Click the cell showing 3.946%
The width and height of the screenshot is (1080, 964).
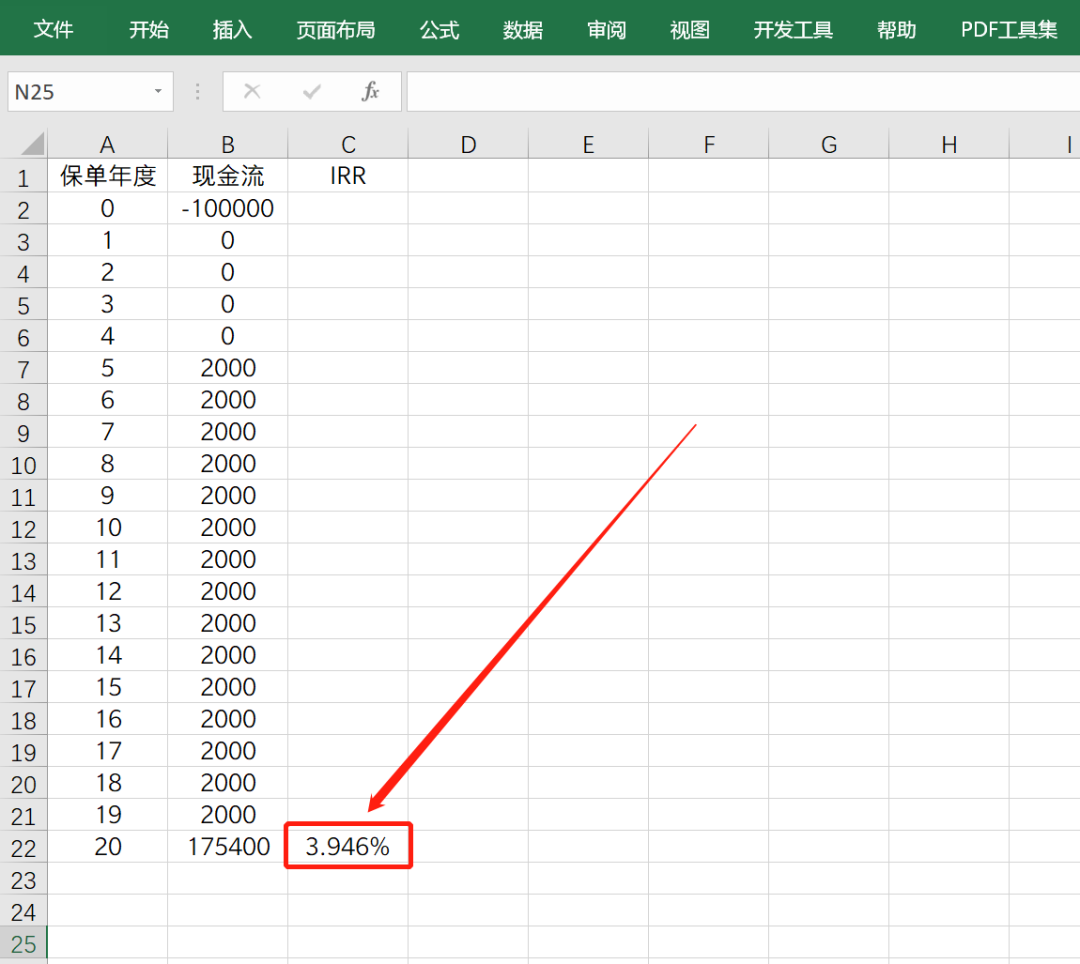[348, 846]
